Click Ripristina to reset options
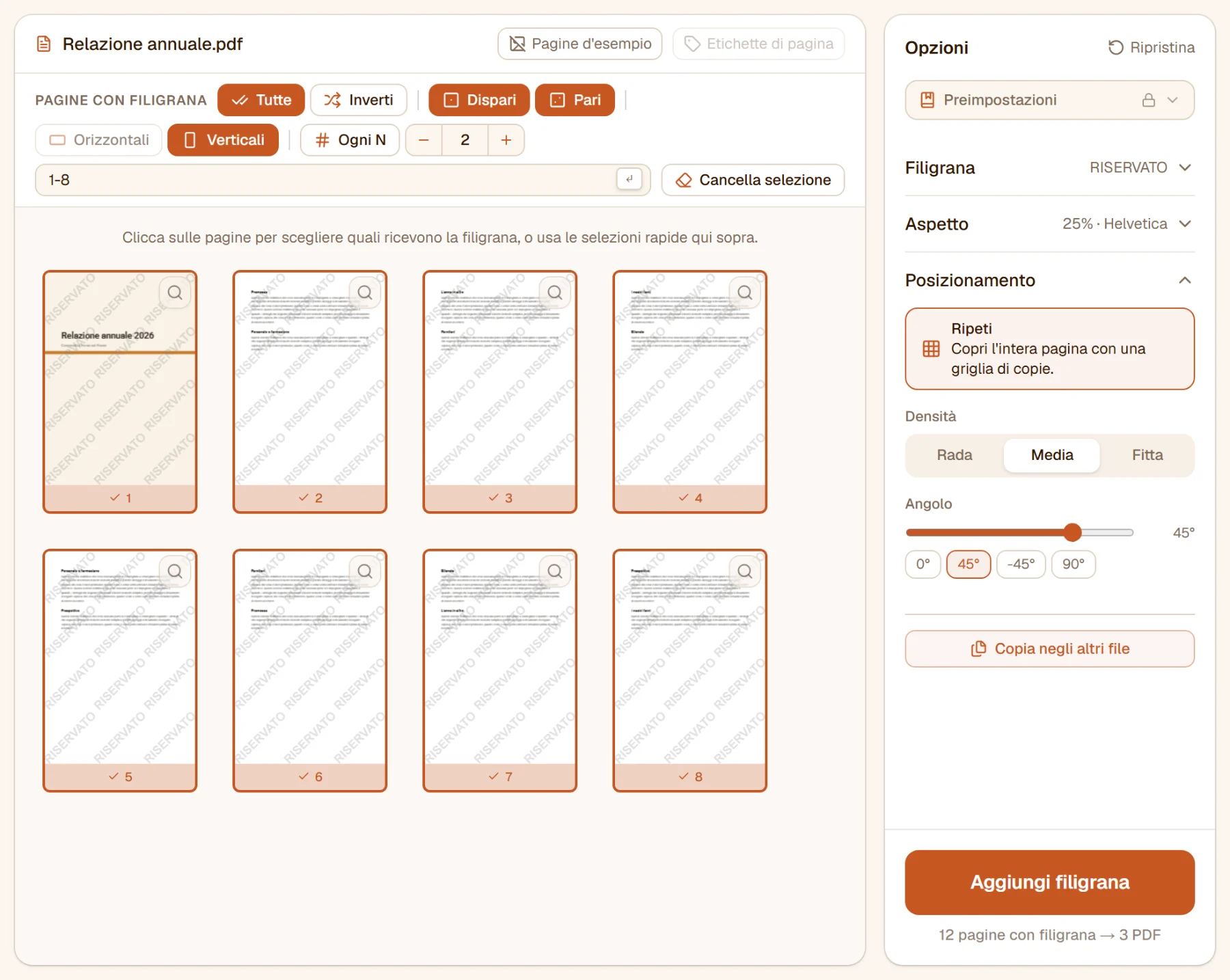 pos(1151,48)
